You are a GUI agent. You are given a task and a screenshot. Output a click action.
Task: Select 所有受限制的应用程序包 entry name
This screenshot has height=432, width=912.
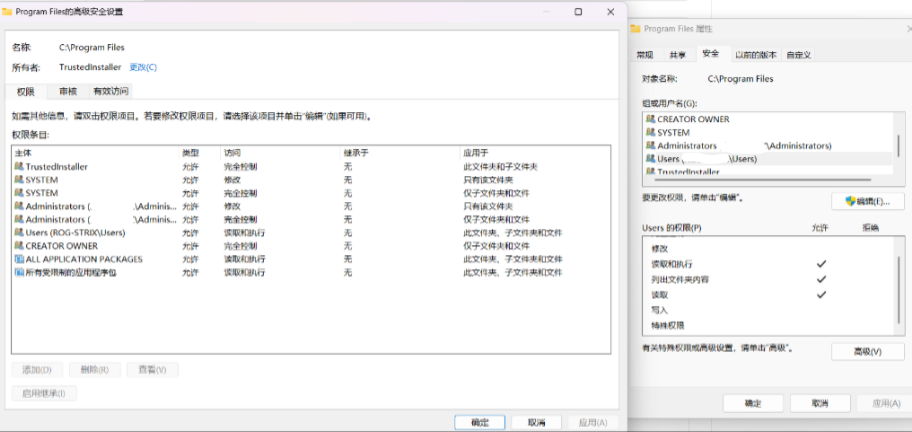[72, 272]
